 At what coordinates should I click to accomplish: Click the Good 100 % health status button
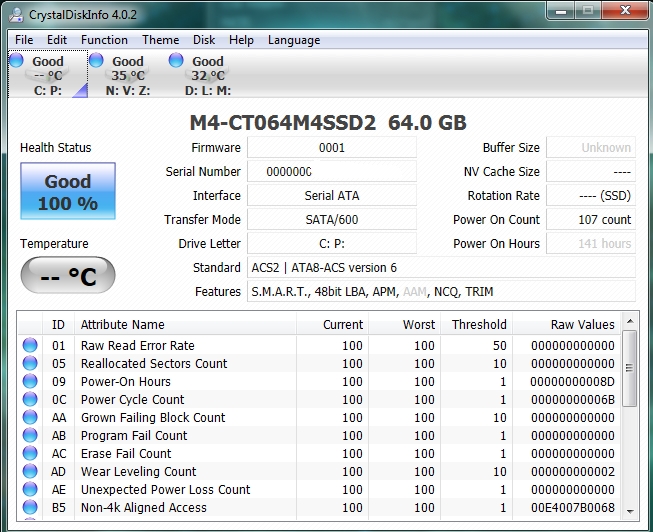pyautogui.click(x=68, y=191)
